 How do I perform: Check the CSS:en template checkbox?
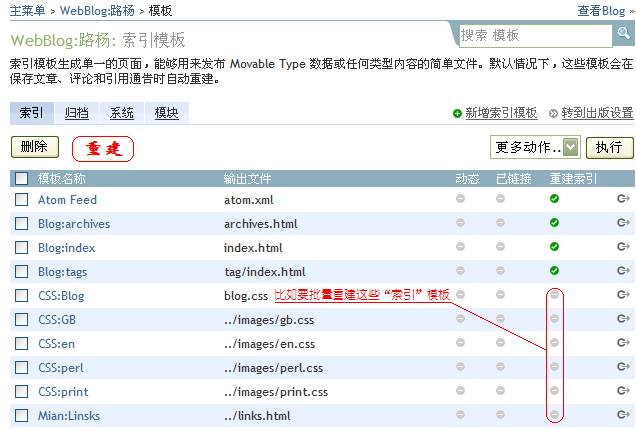point(21,343)
